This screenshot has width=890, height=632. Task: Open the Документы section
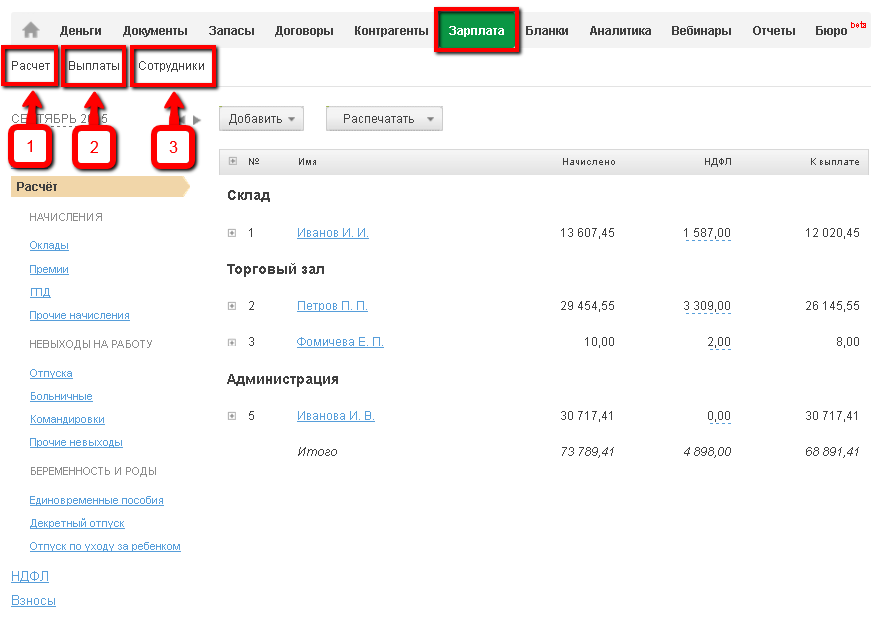(x=155, y=31)
